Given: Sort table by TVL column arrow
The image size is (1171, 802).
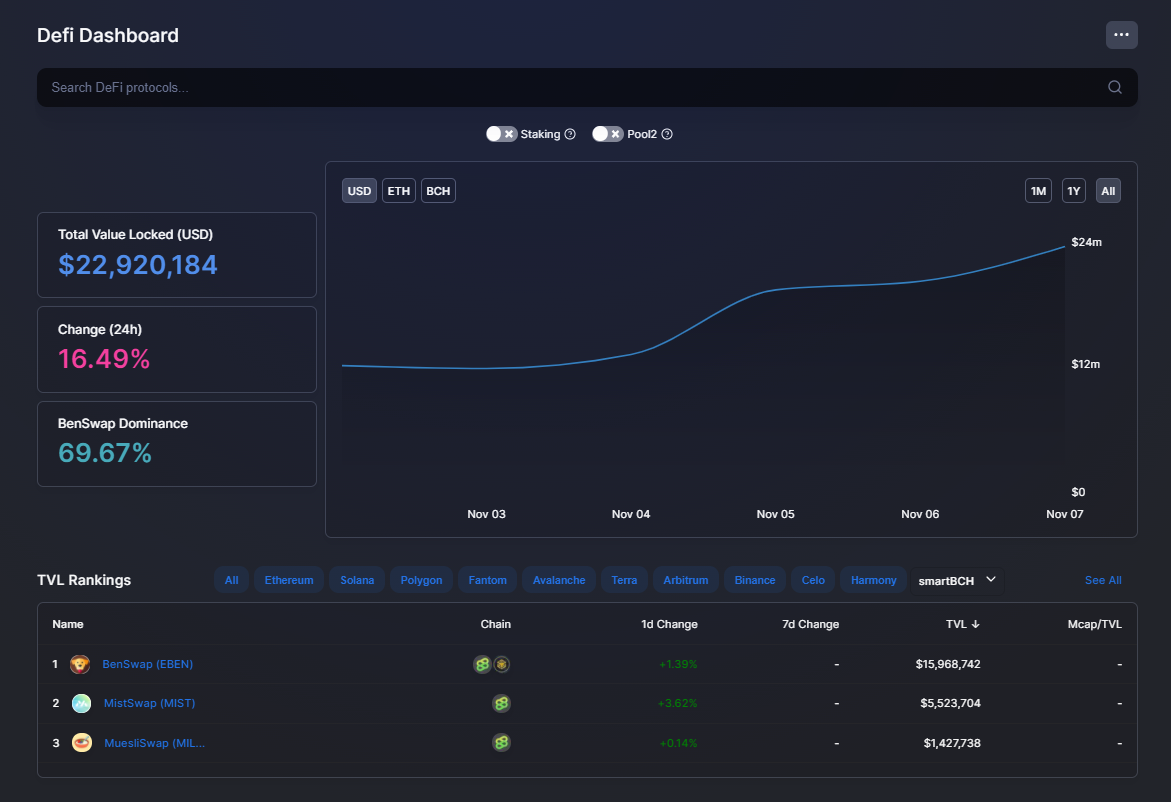Looking at the screenshot, I should tap(975, 624).
